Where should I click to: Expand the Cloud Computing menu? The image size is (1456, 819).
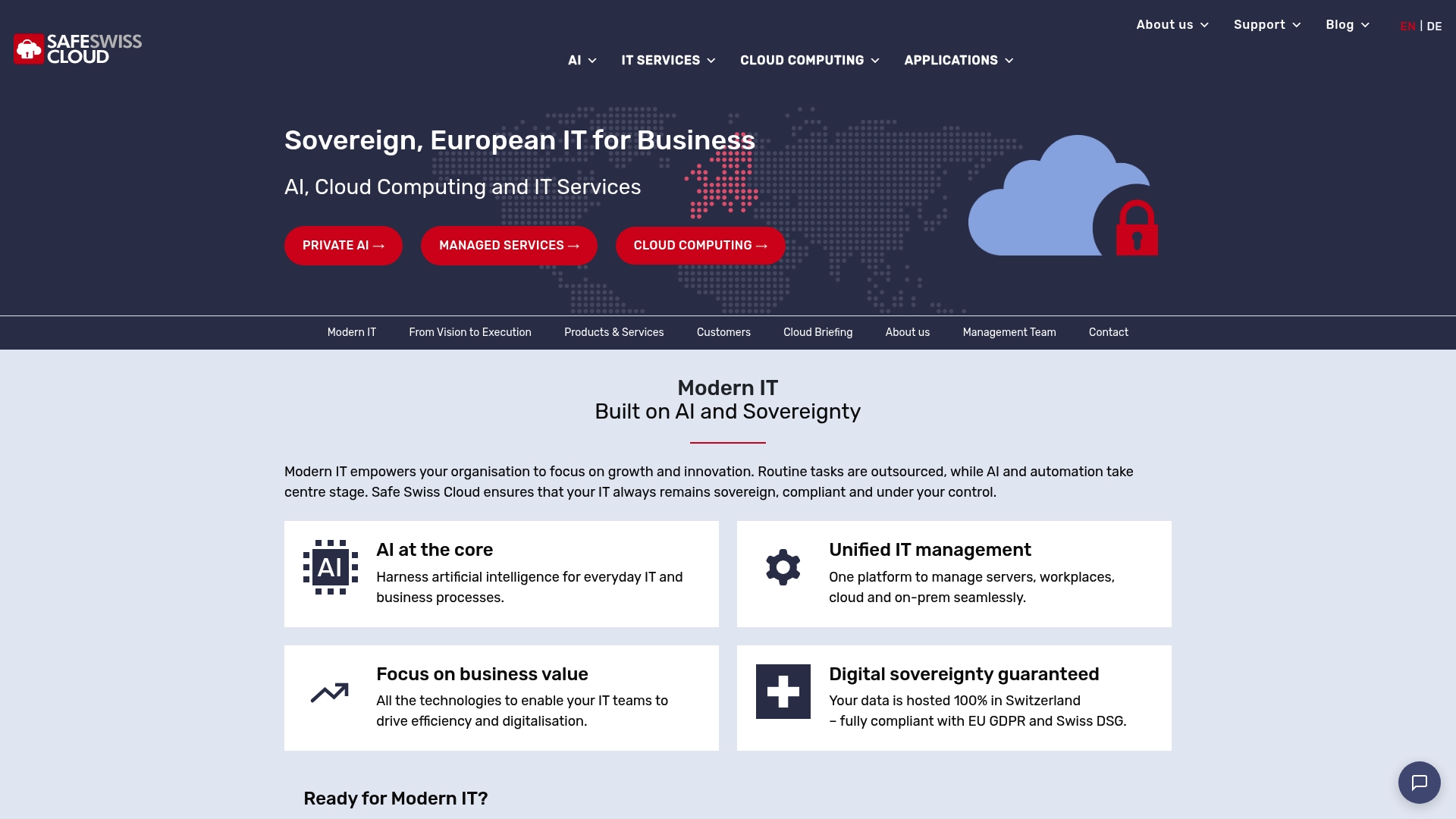click(810, 61)
